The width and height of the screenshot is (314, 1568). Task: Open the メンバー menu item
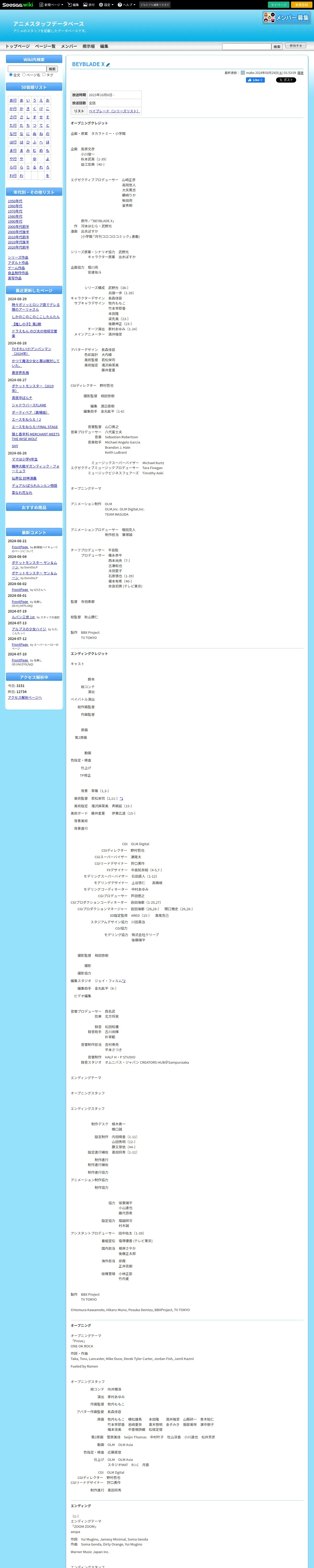69,46
